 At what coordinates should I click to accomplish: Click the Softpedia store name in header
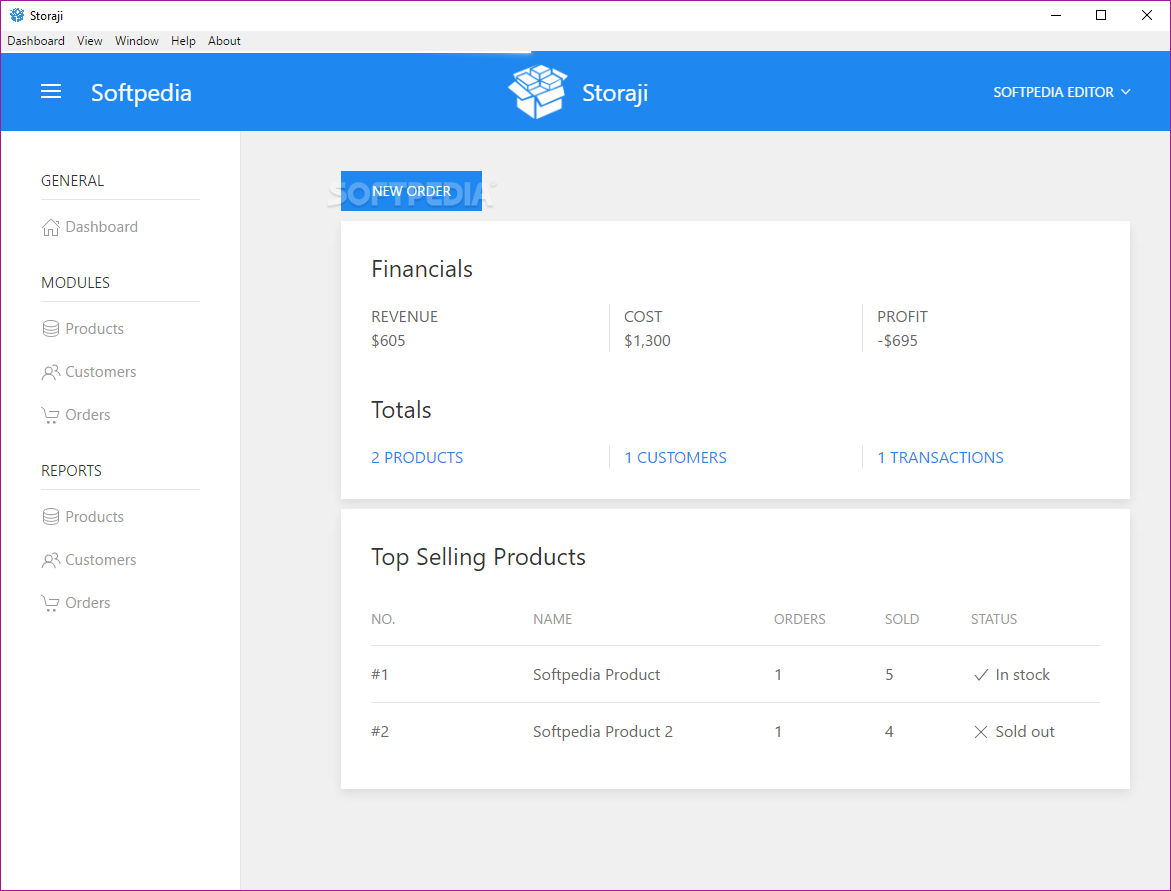point(141,93)
